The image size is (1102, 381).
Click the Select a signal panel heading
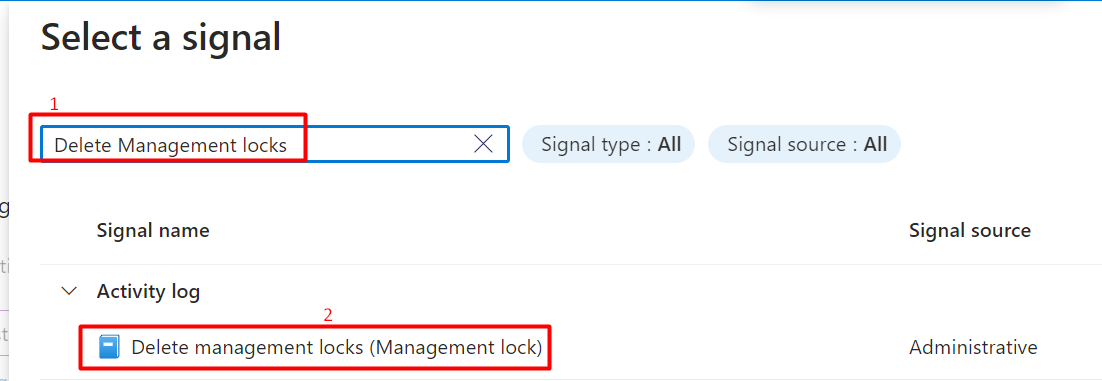coord(161,37)
